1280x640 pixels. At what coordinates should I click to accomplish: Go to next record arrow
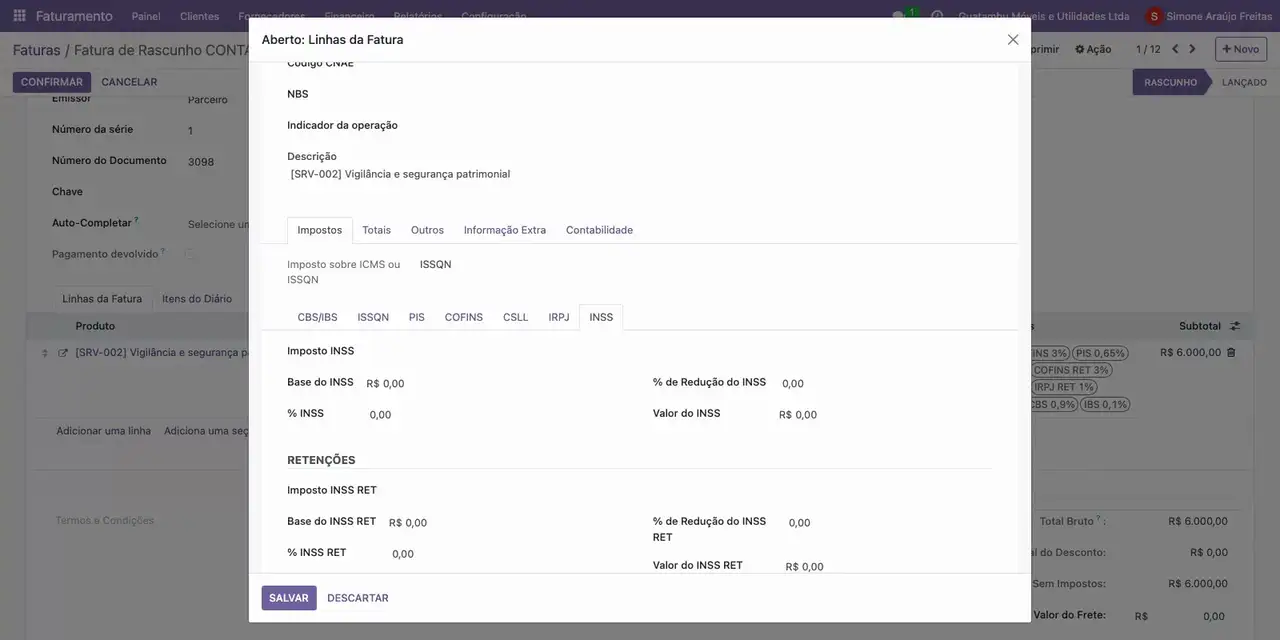click(x=1192, y=49)
